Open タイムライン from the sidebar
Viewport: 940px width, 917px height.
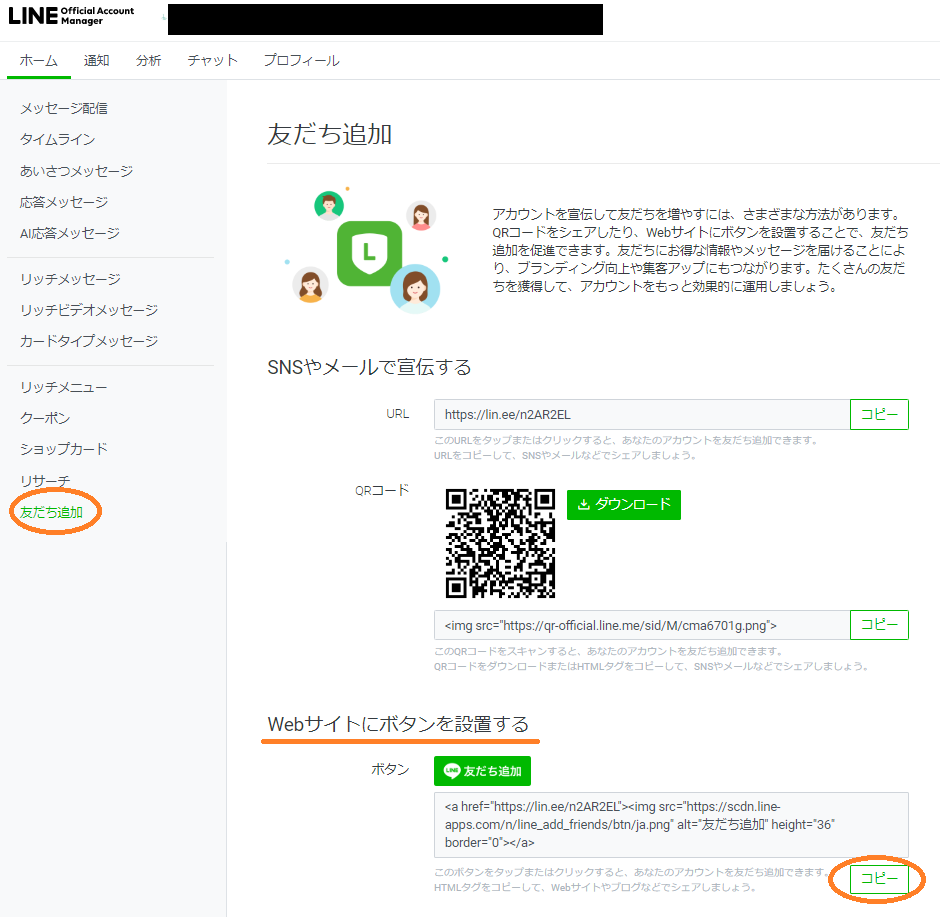tap(58, 140)
